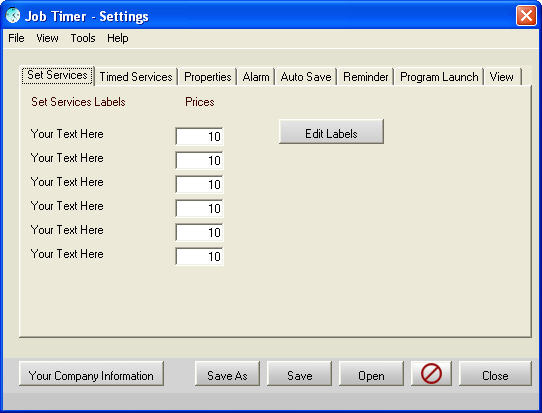542x413 pixels.
Task: Switch to the Timed Services tab
Action: click(x=136, y=77)
